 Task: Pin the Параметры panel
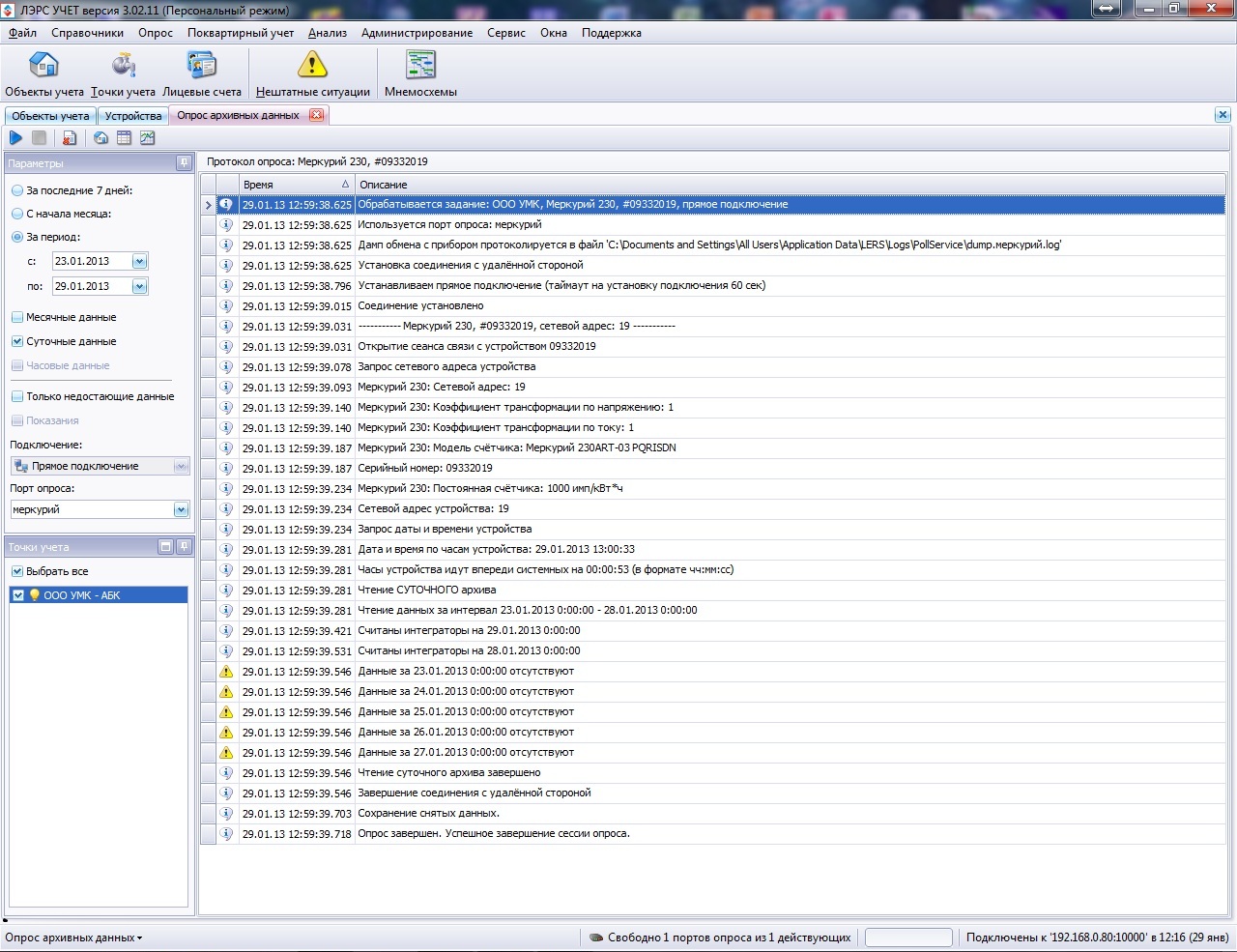pos(183,163)
